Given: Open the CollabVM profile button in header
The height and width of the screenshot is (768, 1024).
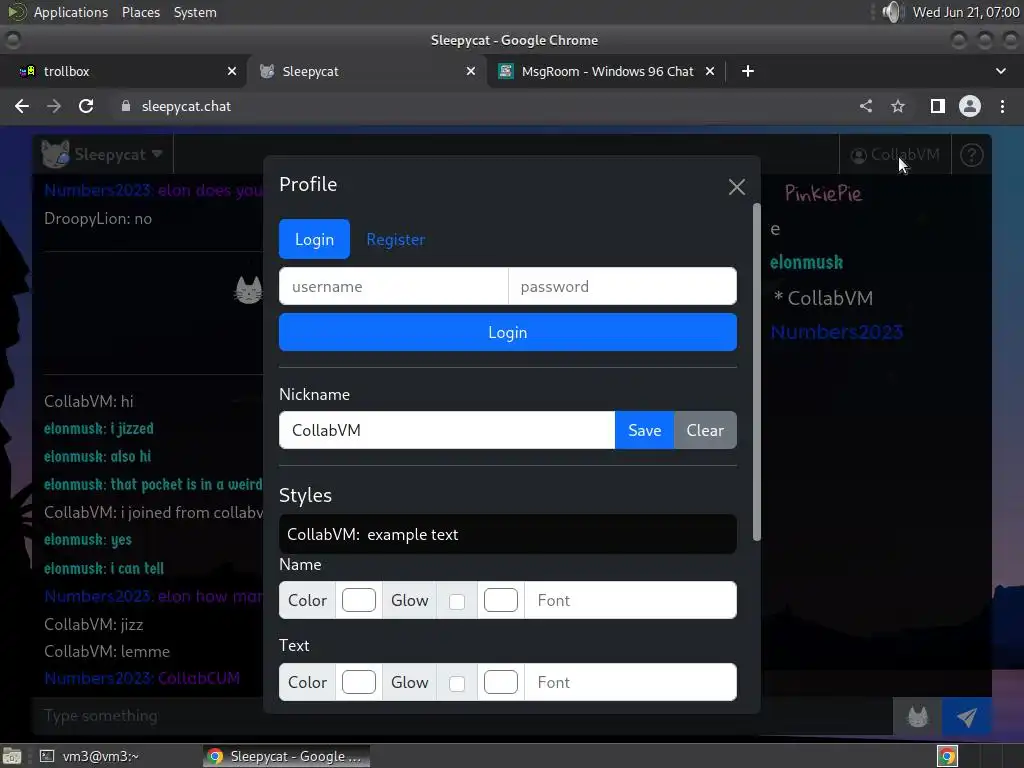Looking at the screenshot, I should tap(895, 155).
